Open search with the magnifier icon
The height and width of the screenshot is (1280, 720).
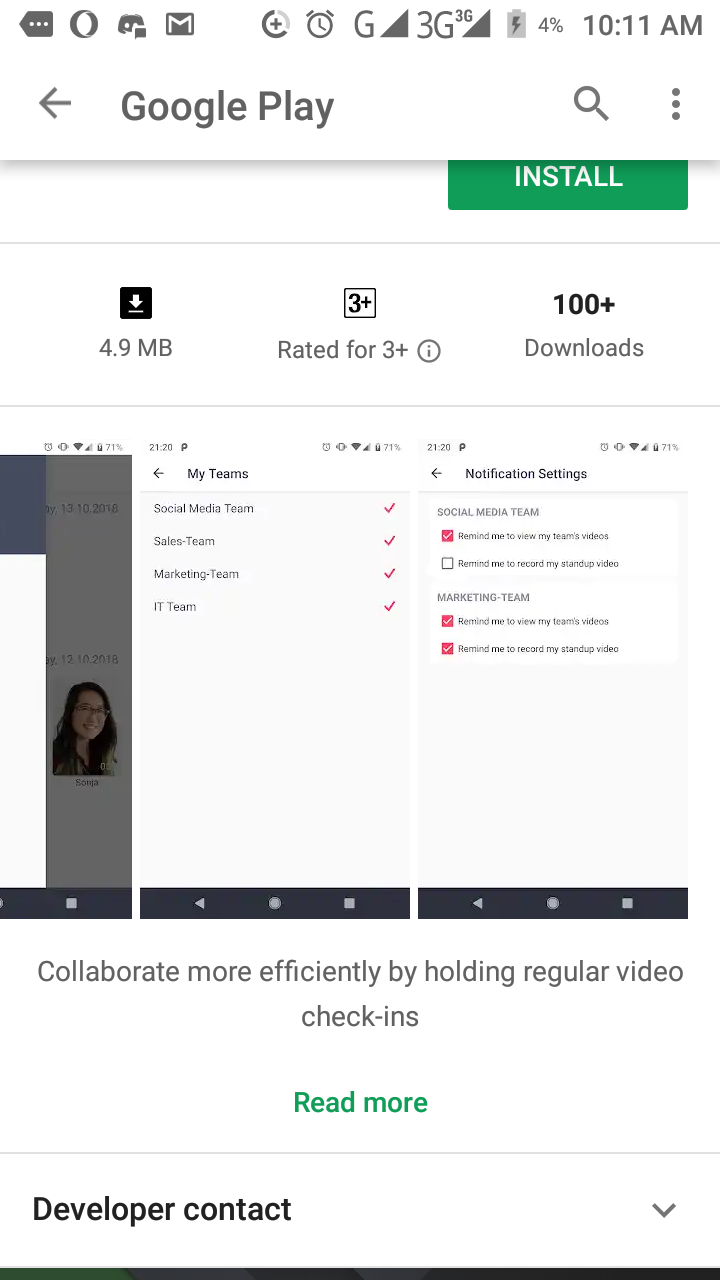pyautogui.click(x=591, y=103)
